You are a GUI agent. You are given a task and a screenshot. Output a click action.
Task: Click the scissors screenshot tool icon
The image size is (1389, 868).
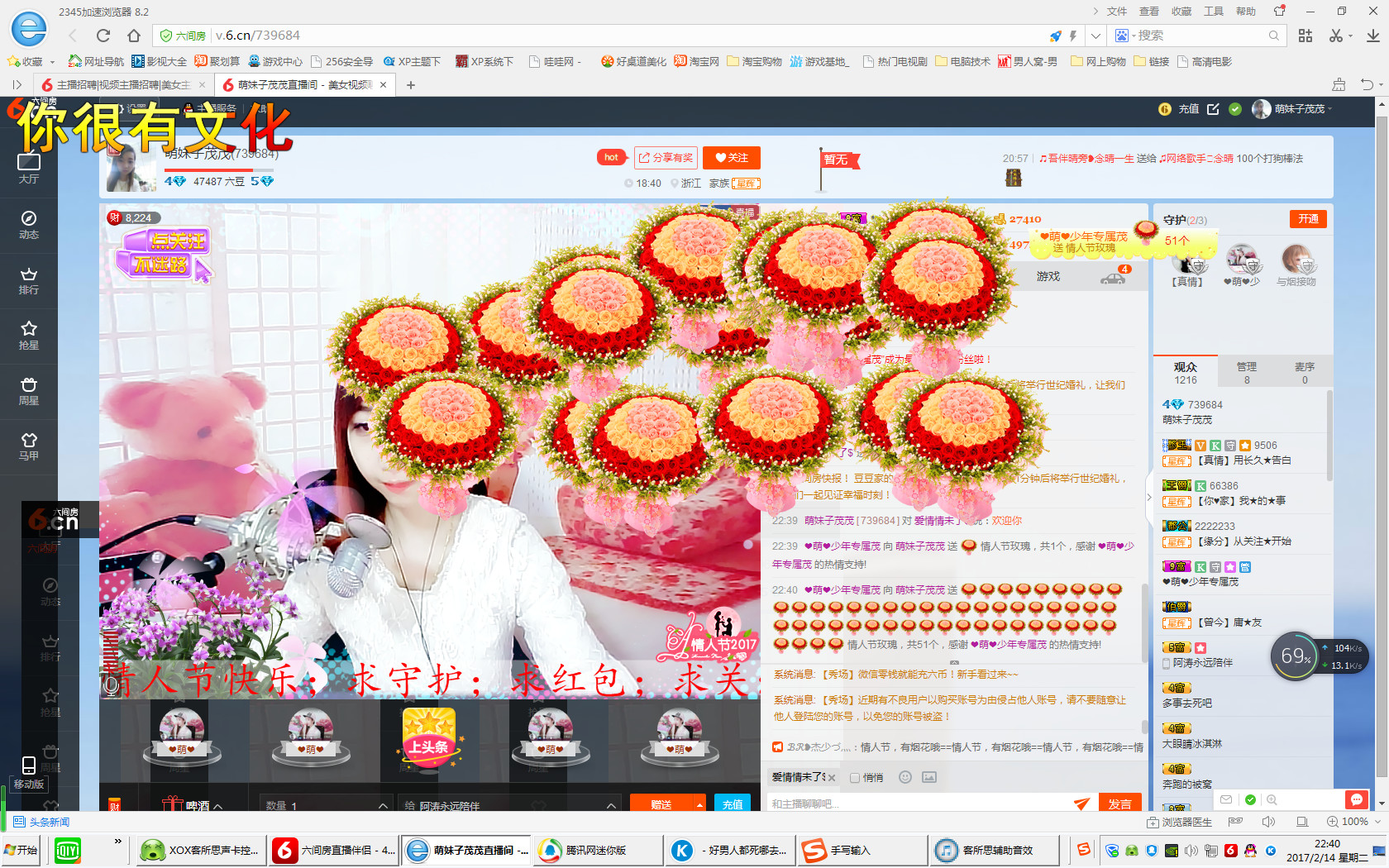coord(1336,36)
